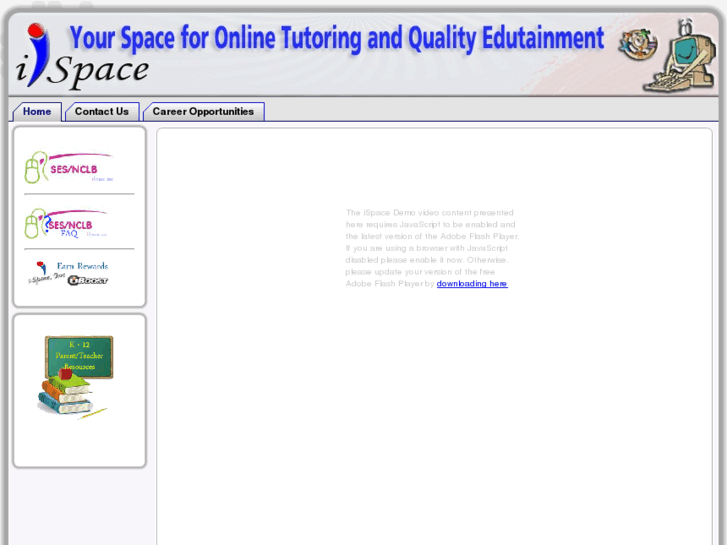The image size is (727, 545).
Task: Click the header slogan 'Your Space for Online Tutoring'
Action: [337, 38]
